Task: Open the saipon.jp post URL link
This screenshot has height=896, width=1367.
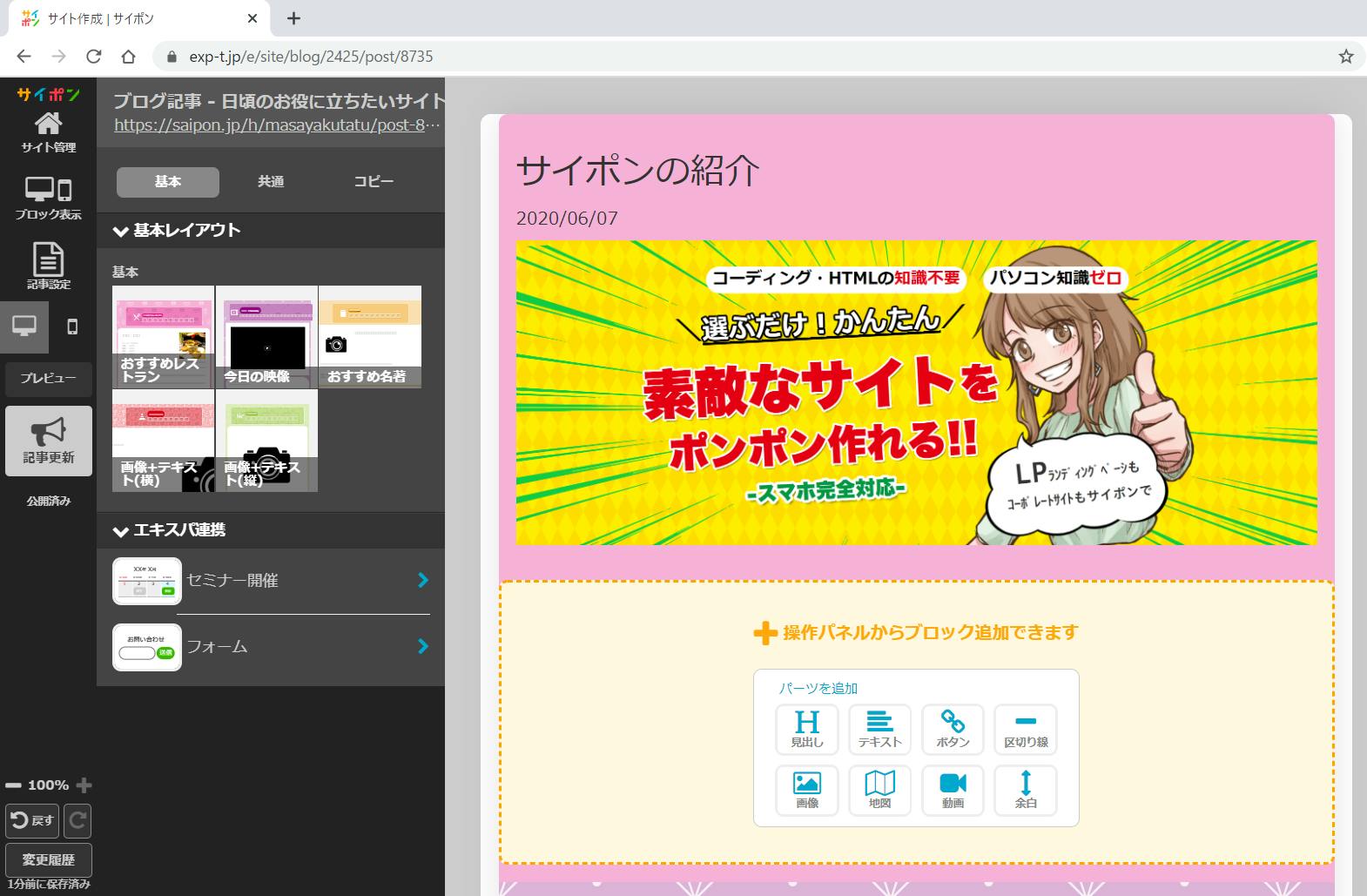Action: (x=277, y=125)
